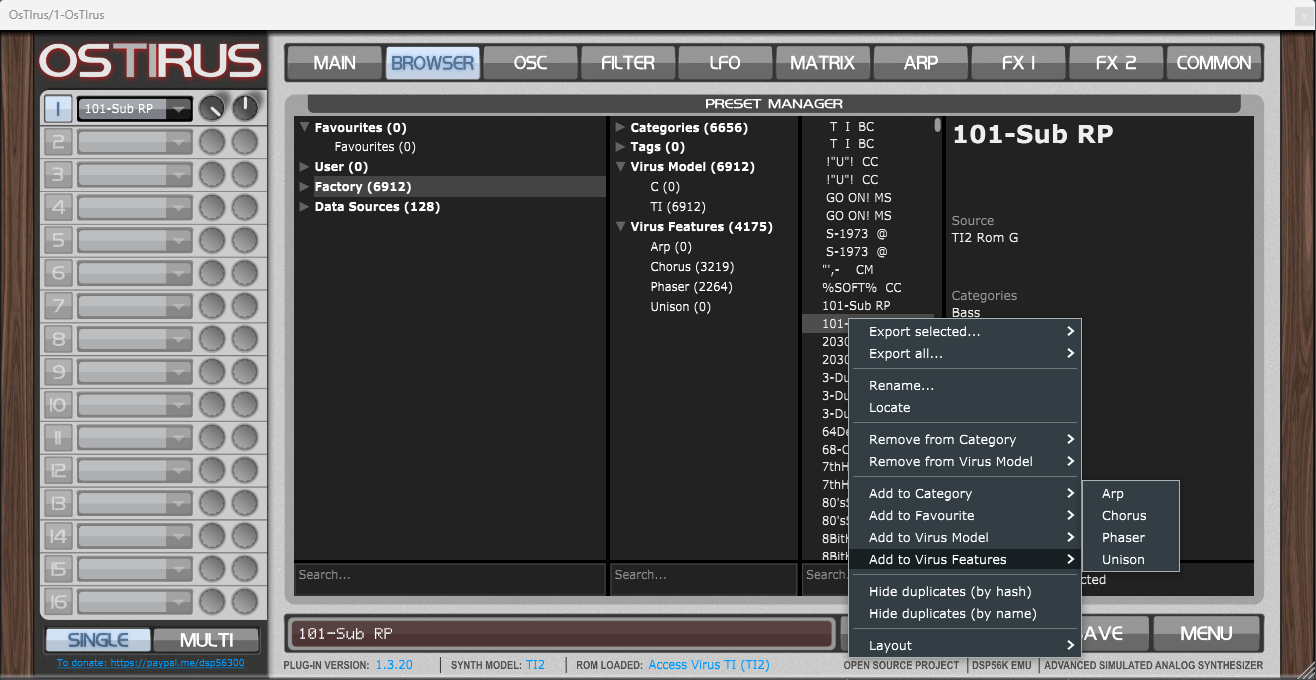Open Remove from Category submenu
Viewport: 1316px width, 680px height.
(x=964, y=439)
